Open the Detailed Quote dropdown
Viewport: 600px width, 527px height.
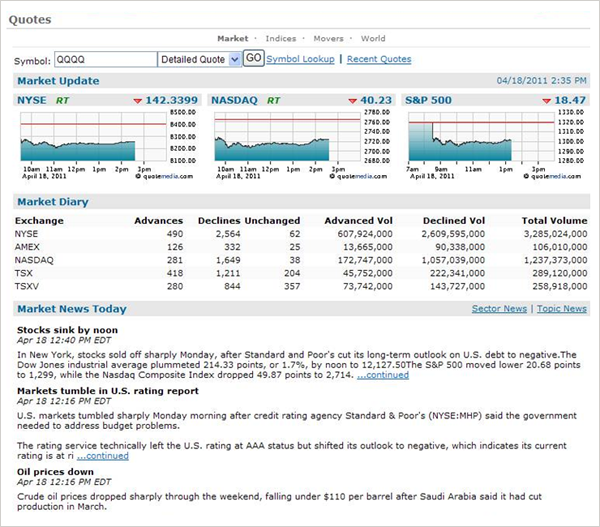(200, 60)
